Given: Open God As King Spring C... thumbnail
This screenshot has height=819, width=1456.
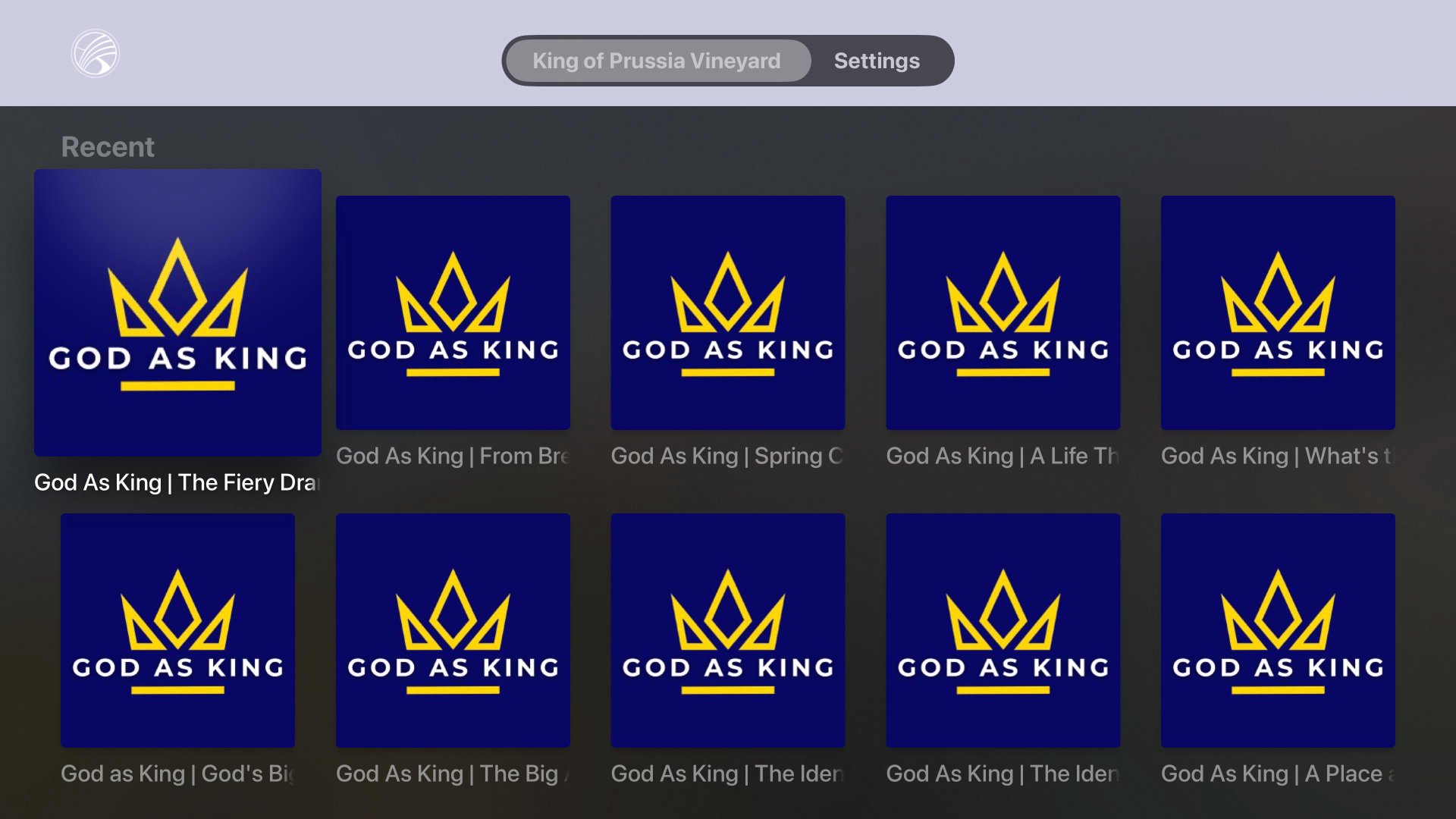Looking at the screenshot, I should point(728,312).
